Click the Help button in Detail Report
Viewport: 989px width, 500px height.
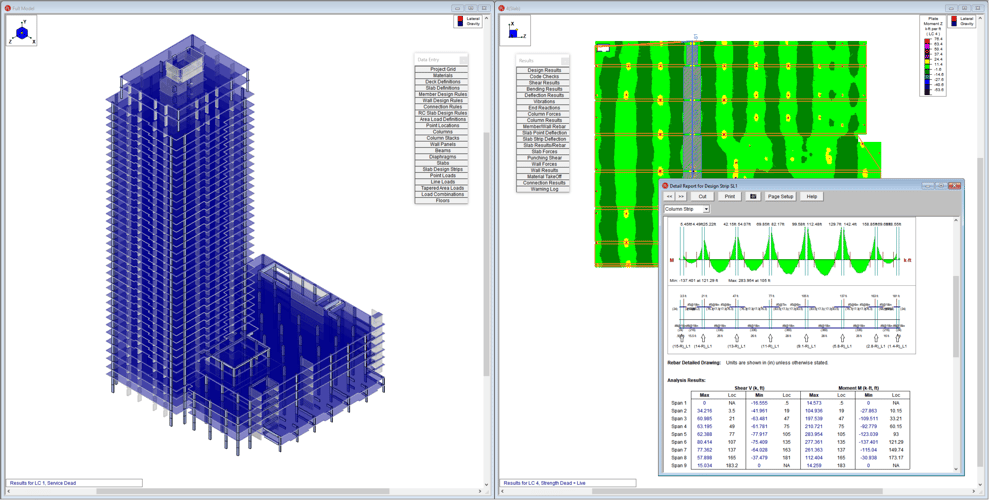click(x=812, y=197)
